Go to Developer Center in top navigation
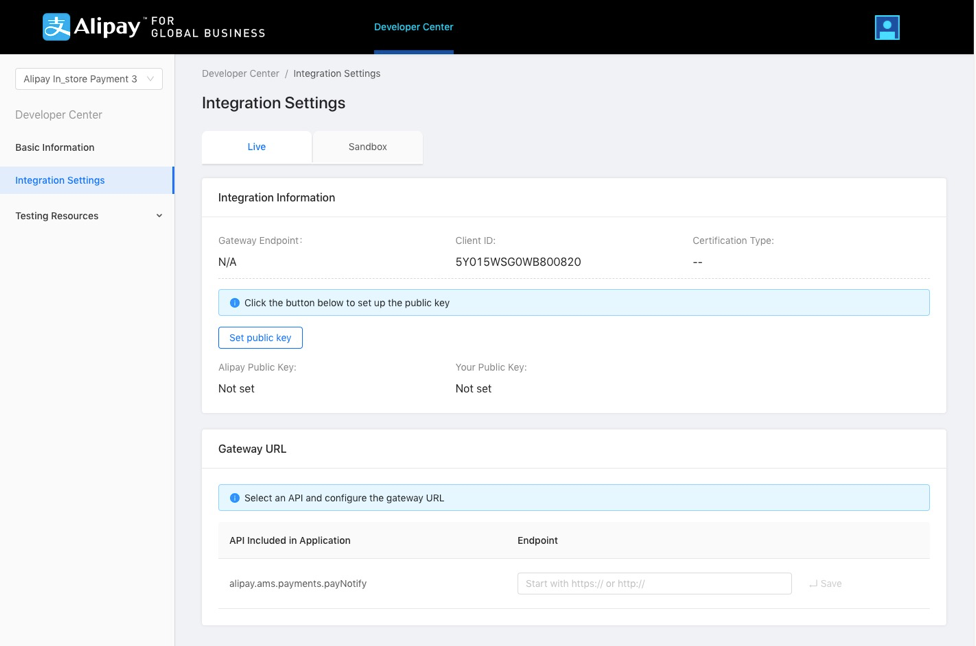 (x=413, y=27)
